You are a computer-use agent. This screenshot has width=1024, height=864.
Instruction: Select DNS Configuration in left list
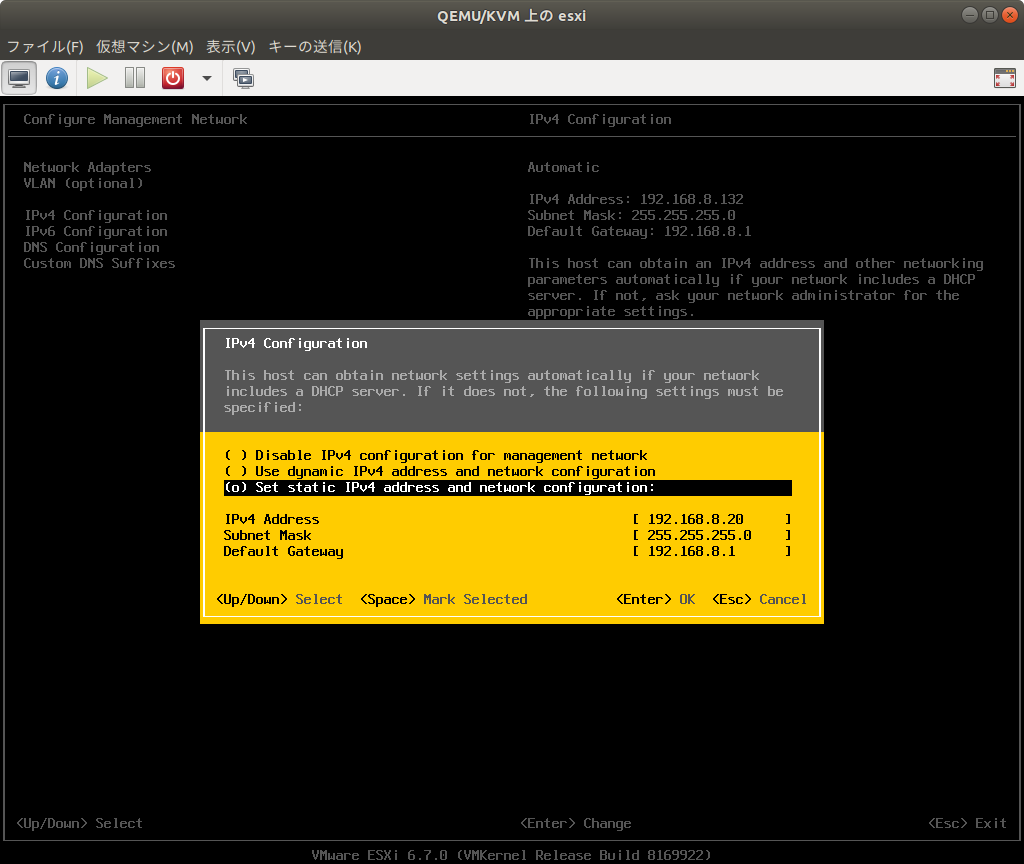coord(91,248)
